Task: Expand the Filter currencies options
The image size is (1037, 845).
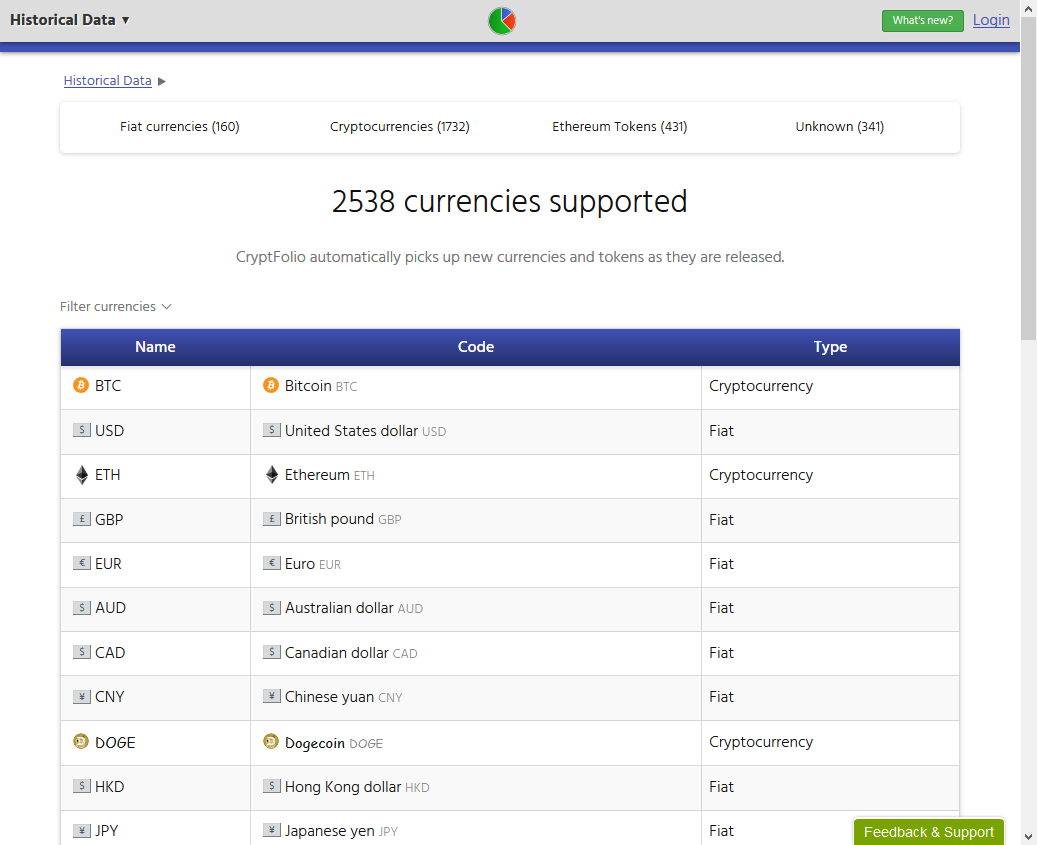Action: pos(116,307)
